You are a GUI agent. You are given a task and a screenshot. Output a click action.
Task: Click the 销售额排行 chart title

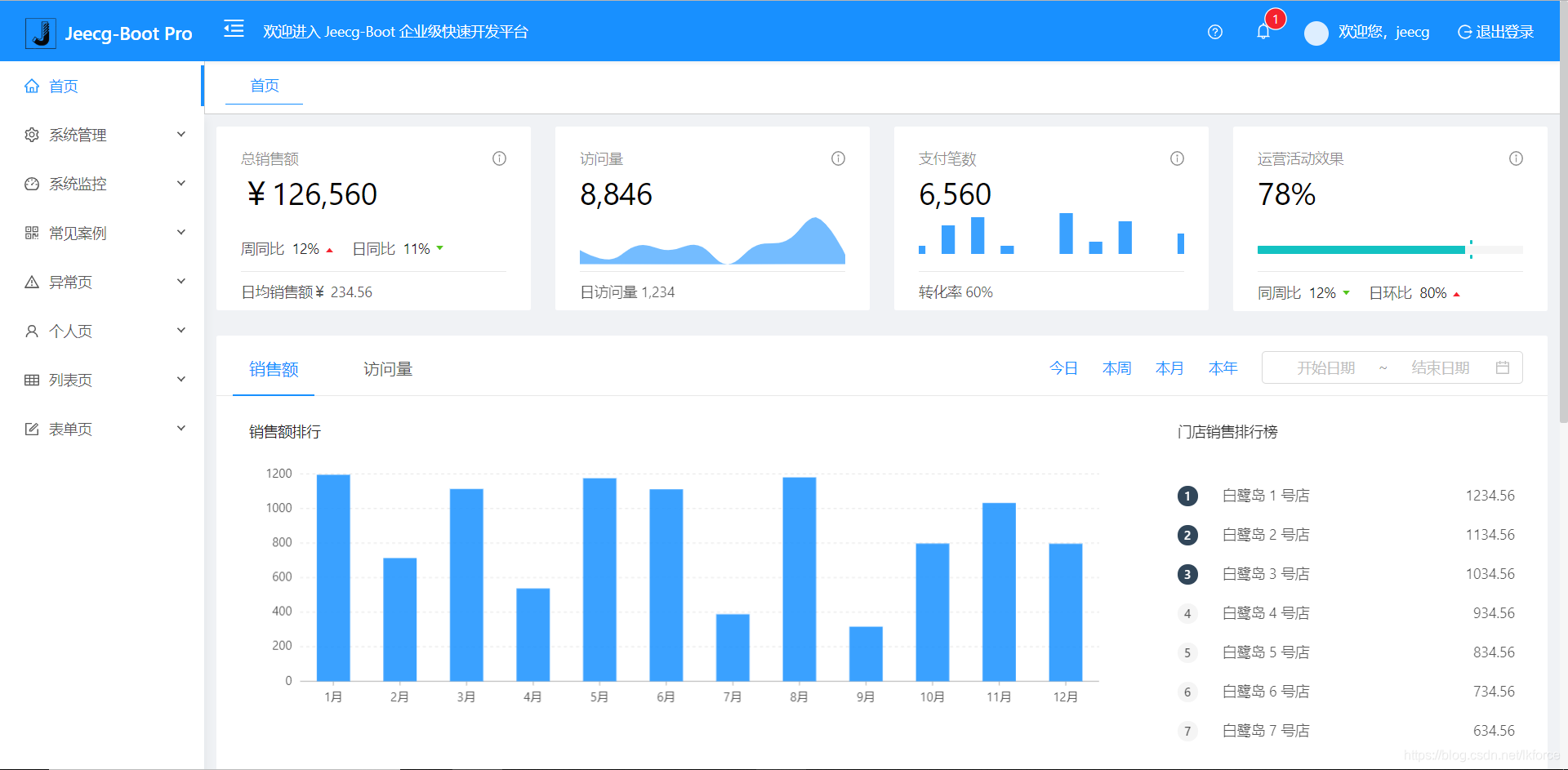point(285,432)
